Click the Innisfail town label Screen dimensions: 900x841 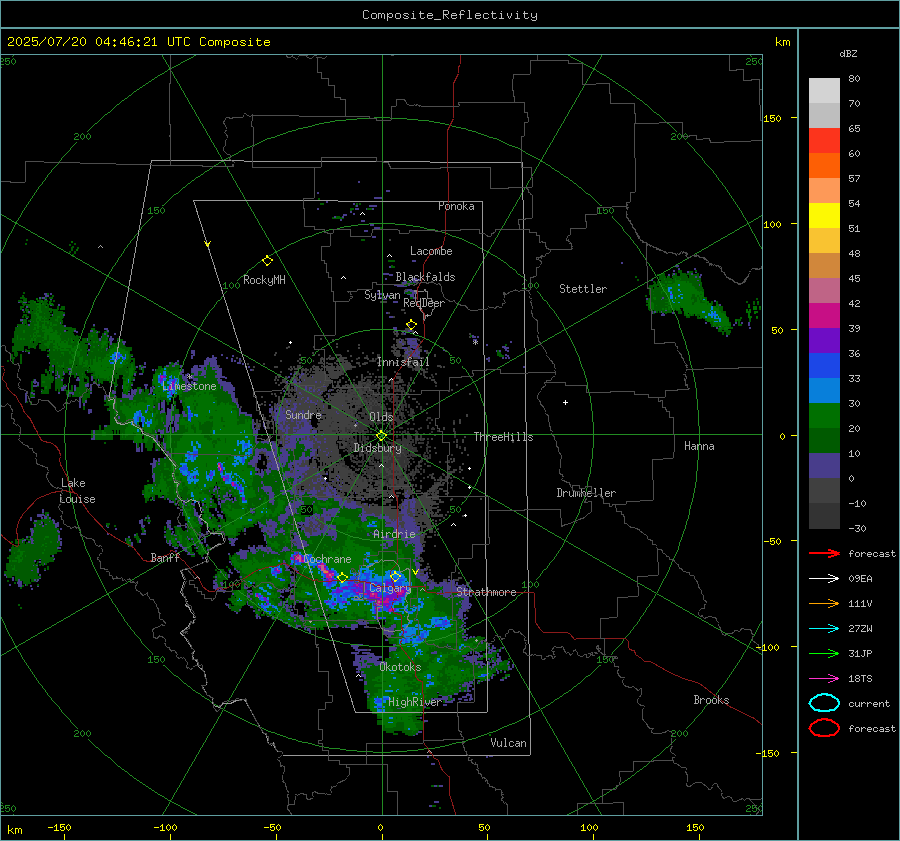(403, 362)
